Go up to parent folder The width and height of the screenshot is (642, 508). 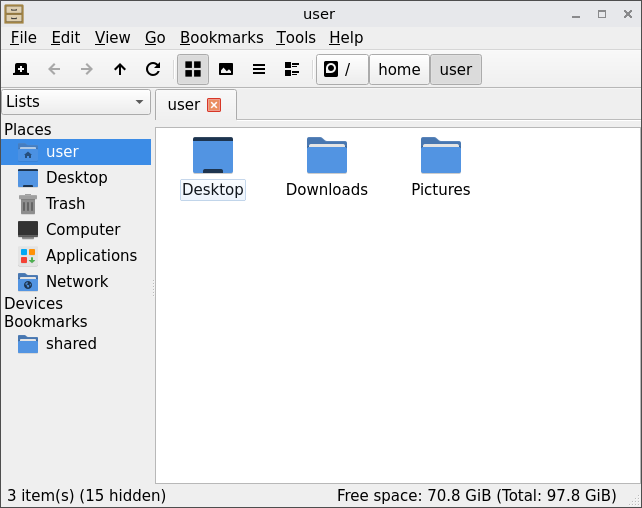[x=120, y=69]
